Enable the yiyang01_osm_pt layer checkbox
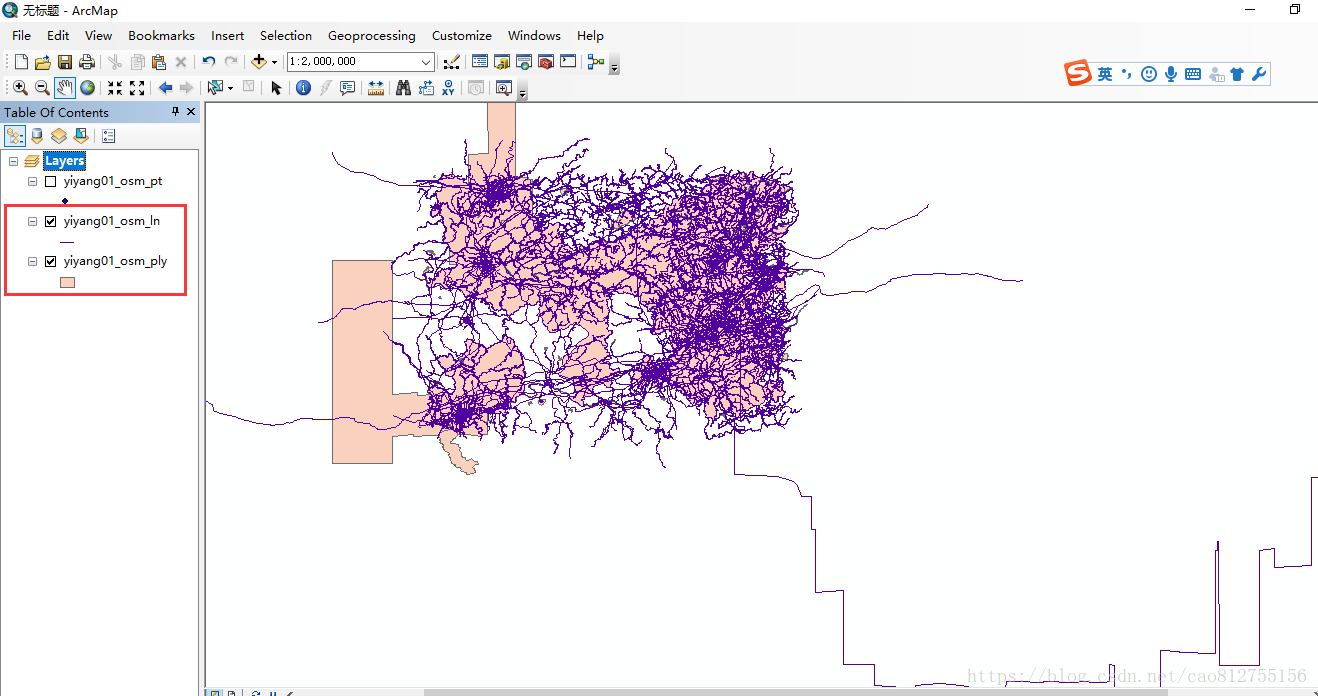The height and width of the screenshot is (696, 1318). coord(50,182)
